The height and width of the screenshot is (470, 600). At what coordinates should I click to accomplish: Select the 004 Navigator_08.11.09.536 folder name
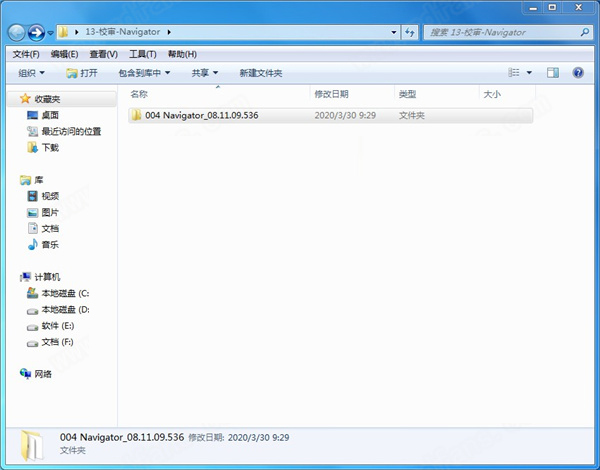coord(202,115)
